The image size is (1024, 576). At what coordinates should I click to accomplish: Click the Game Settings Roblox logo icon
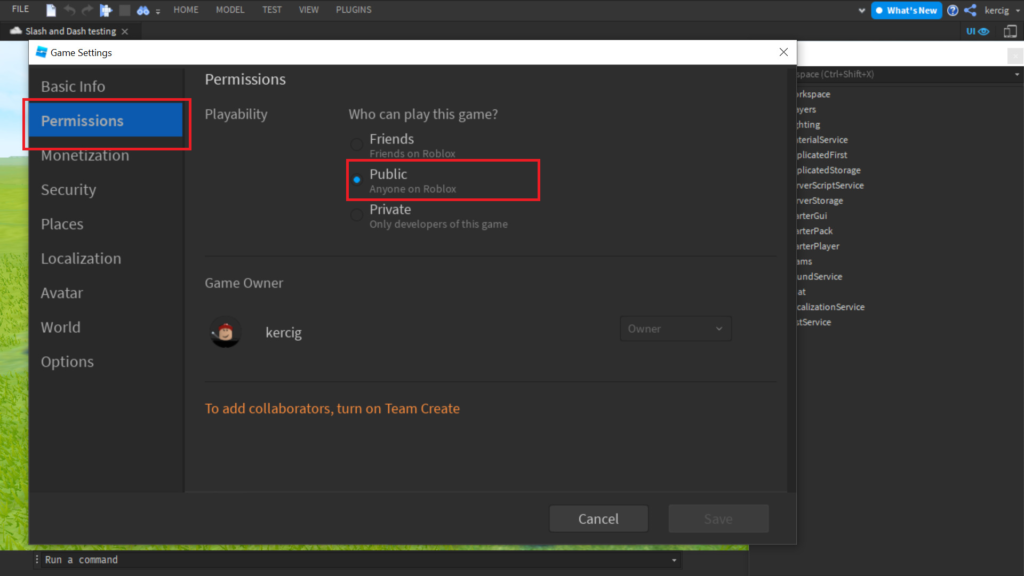tap(41, 52)
